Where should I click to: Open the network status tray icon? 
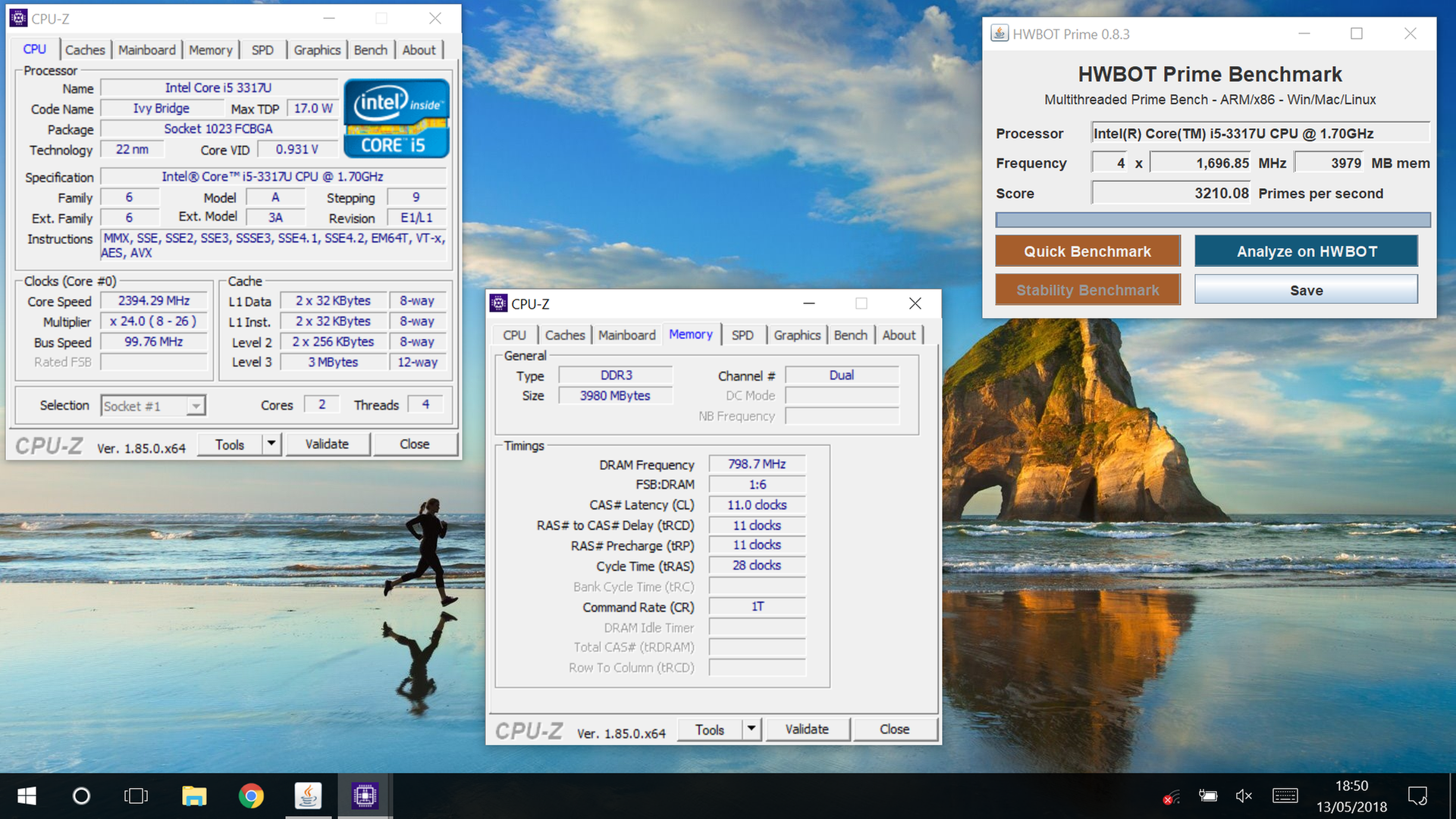pos(1171,797)
